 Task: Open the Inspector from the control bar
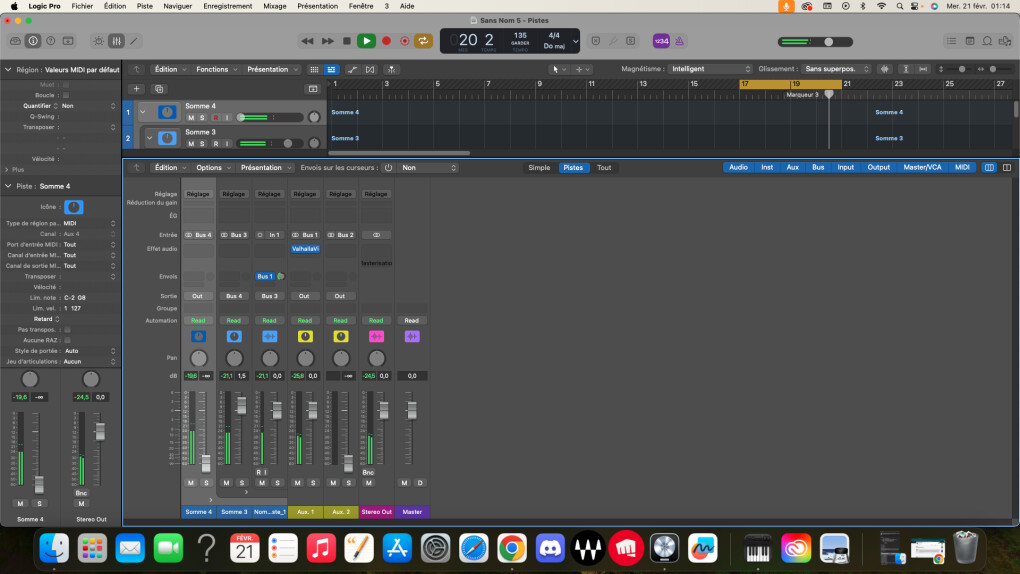coord(34,41)
